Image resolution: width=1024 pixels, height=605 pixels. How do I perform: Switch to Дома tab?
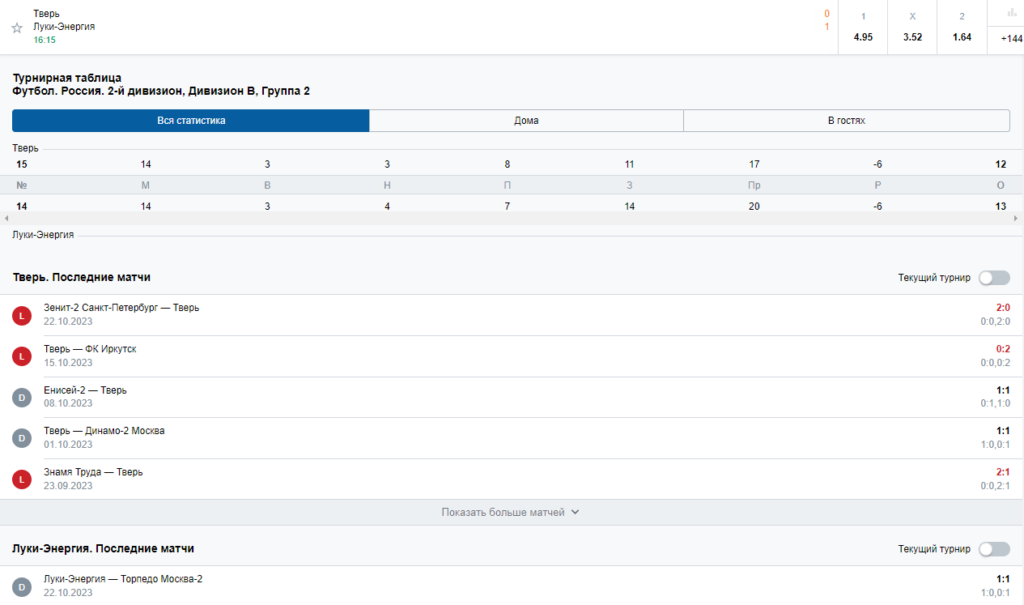tap(526, 120)
